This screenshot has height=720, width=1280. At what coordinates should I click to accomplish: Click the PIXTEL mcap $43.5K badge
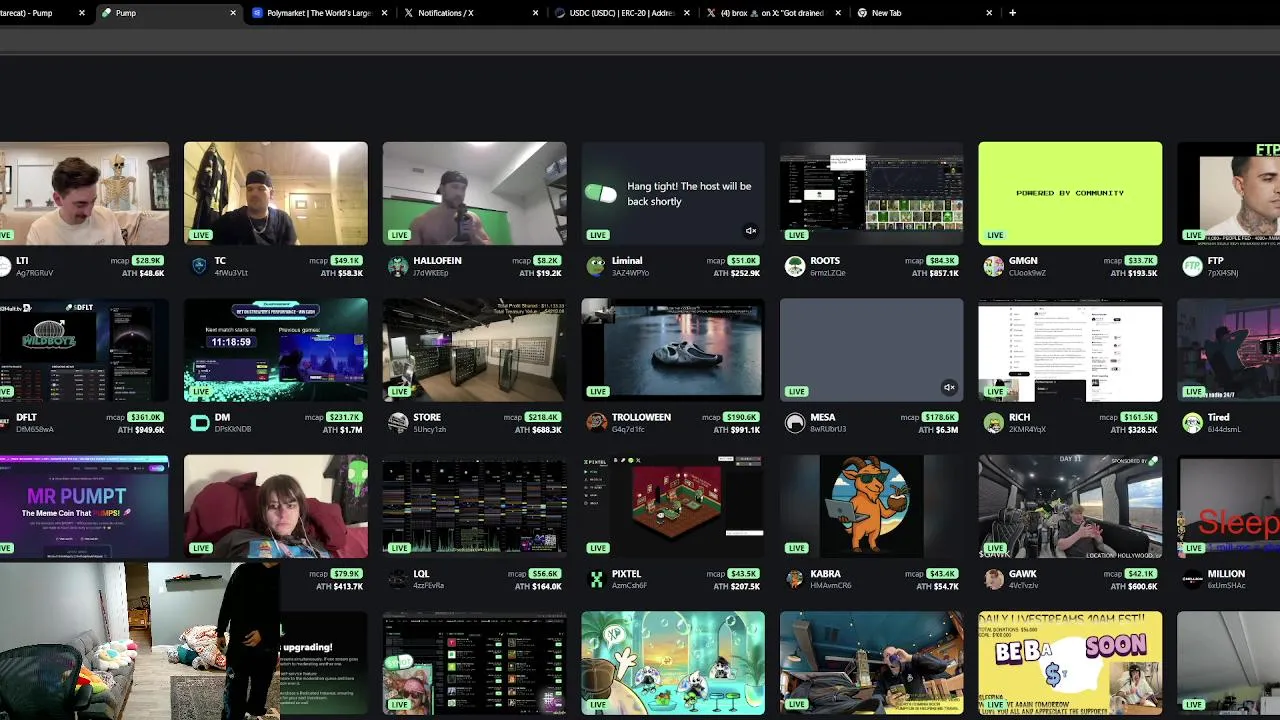point(744,574)
